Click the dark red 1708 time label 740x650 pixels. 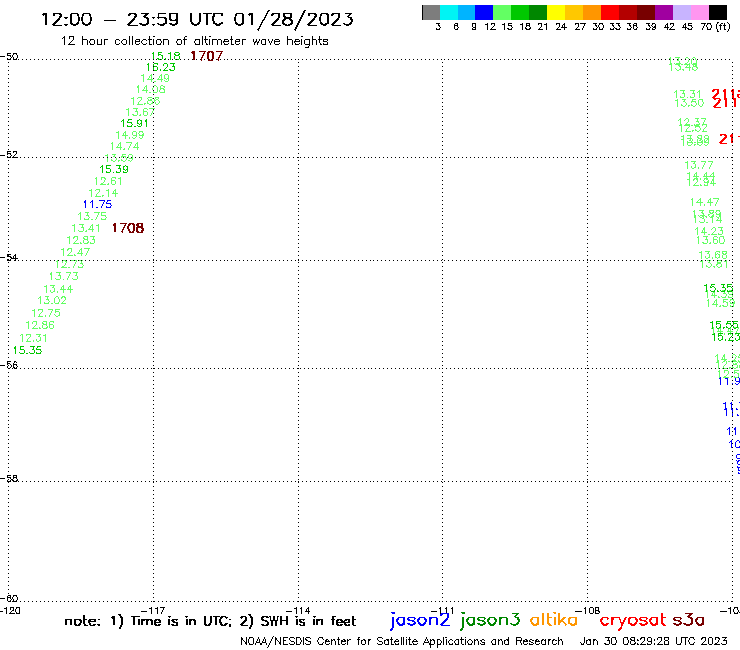pyautogui.click(x=128, y=228)
